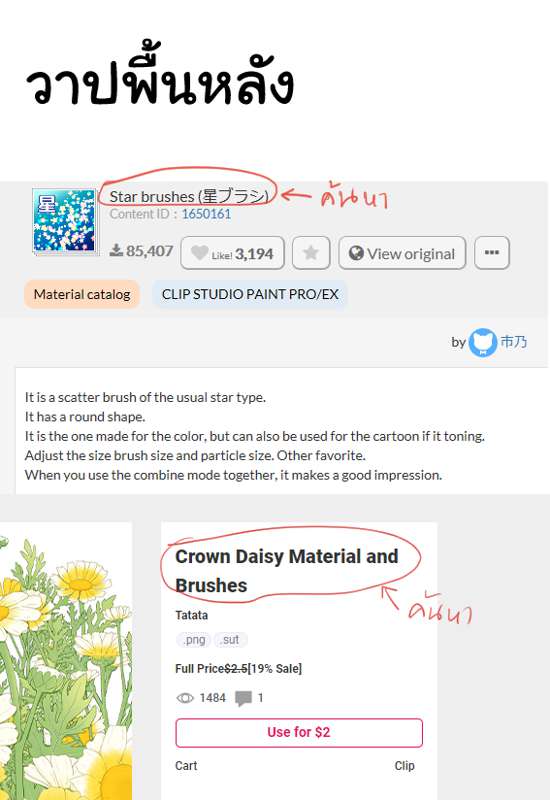Click the Star brushes title

coord(189,196)
